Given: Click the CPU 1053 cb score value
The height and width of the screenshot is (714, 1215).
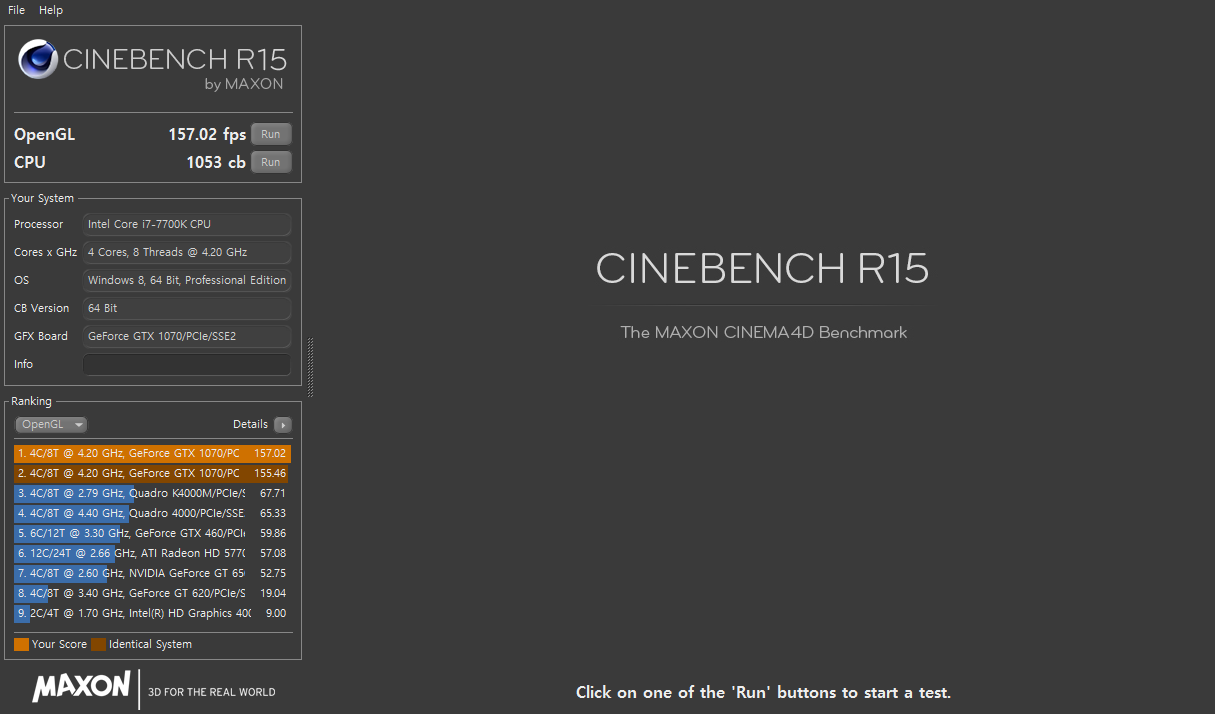Looking at the screenshot, I should [216, 162].
